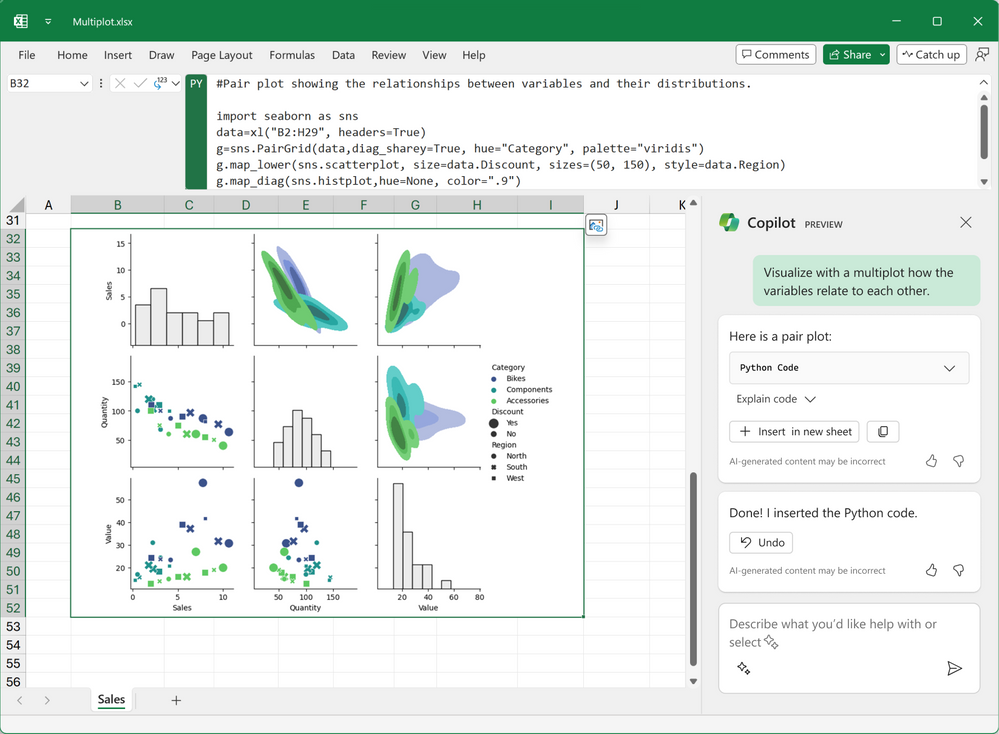Click the PY Python indicator in formula bar
This screenshot has height=734, width=999.
coord(196,83)
